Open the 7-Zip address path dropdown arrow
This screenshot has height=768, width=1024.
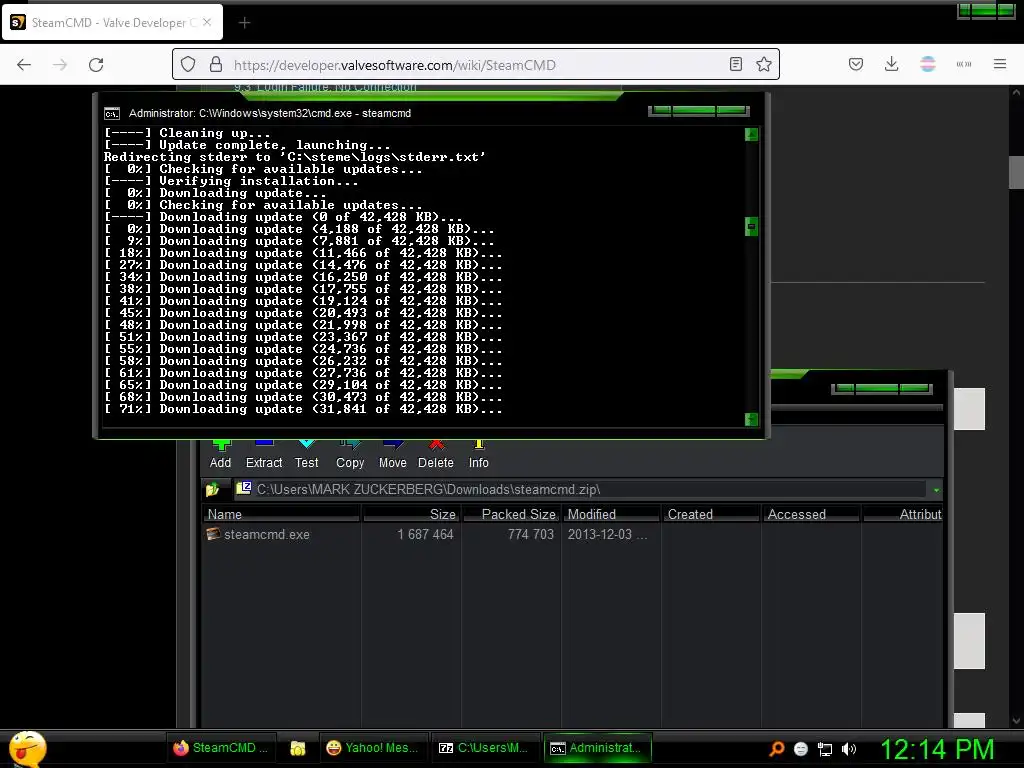pyautogui.click(x=936, y=490)
